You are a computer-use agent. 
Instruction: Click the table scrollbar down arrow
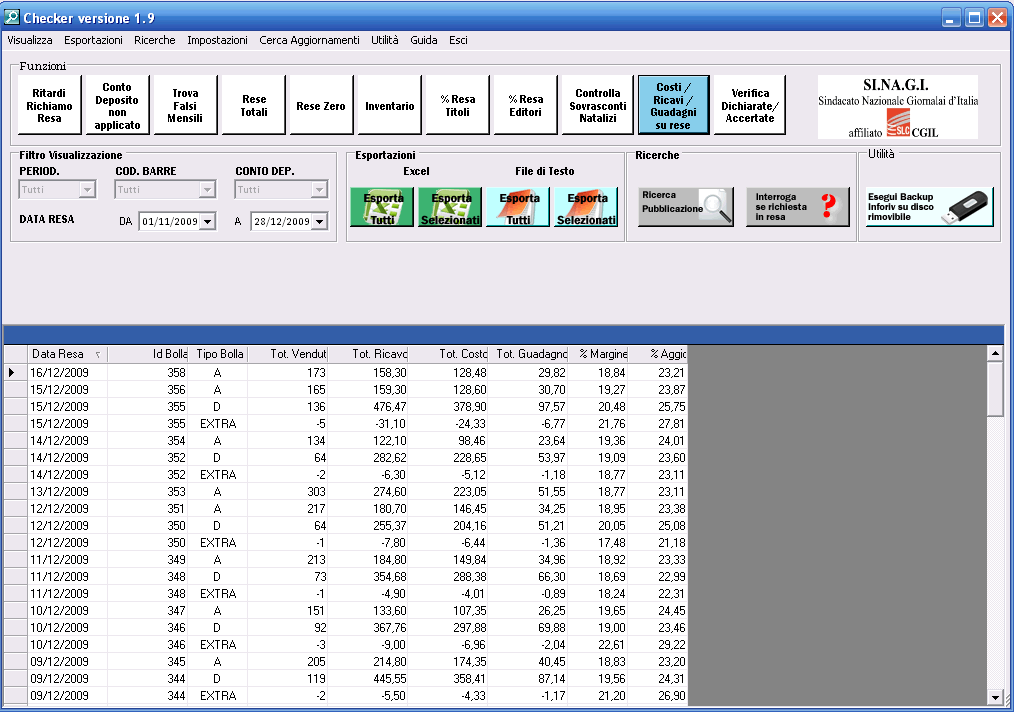click(x=994, y=697)
